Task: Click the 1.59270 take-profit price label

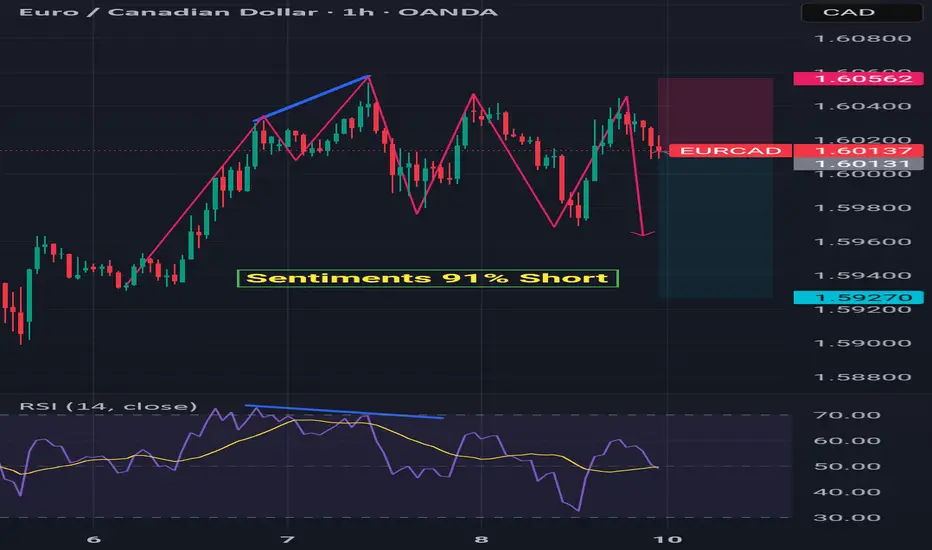Action: tap(858, 297)
